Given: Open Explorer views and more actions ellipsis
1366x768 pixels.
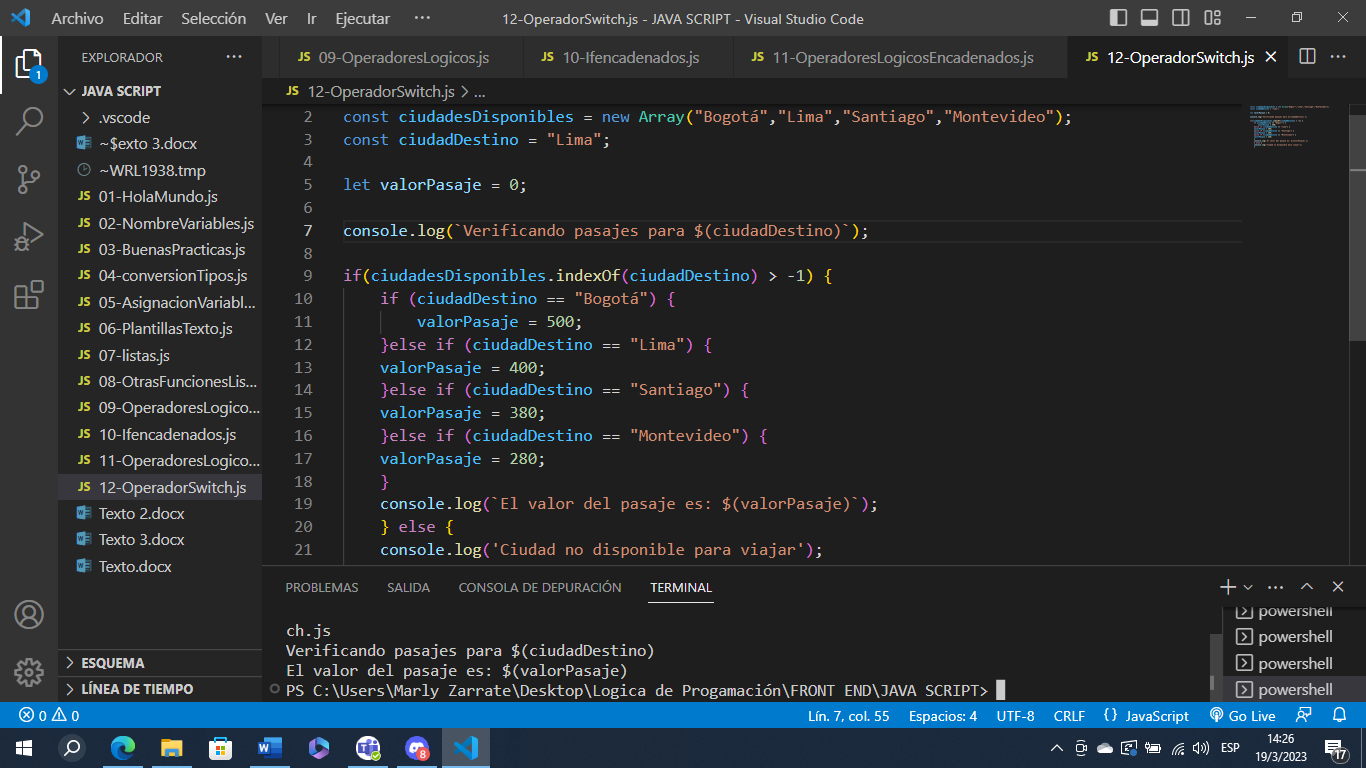Looking at the screenshot, I should pyautogui.click(x=234, y=57).
